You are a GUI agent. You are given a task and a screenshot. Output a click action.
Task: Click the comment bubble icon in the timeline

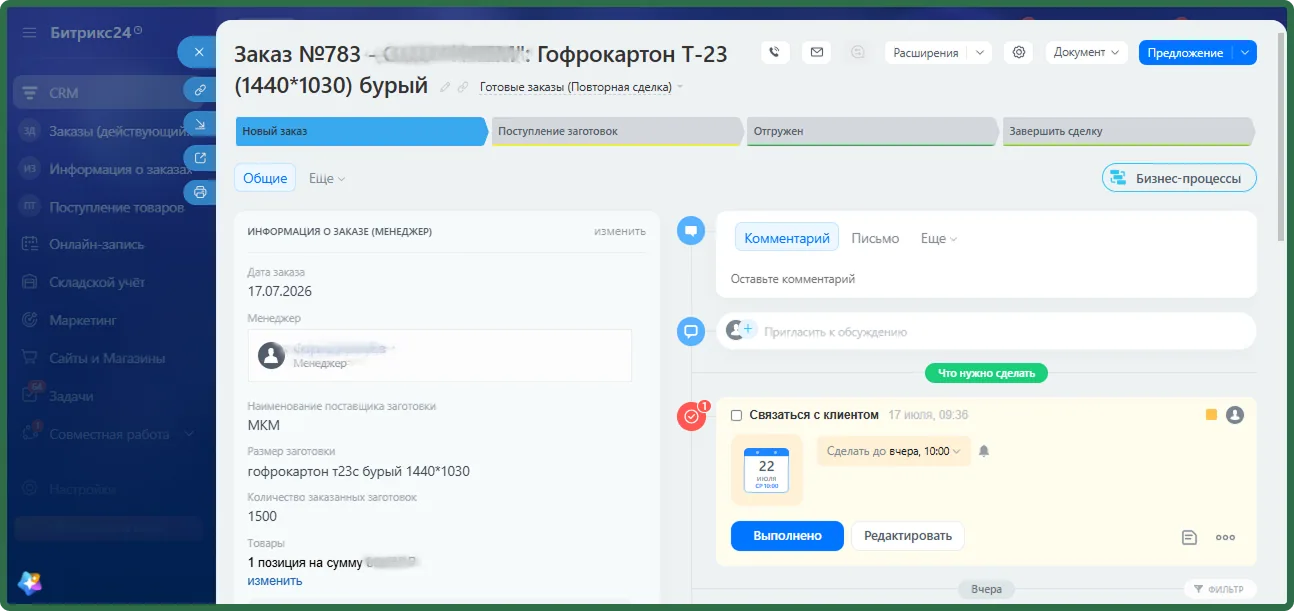coord(690,231)
